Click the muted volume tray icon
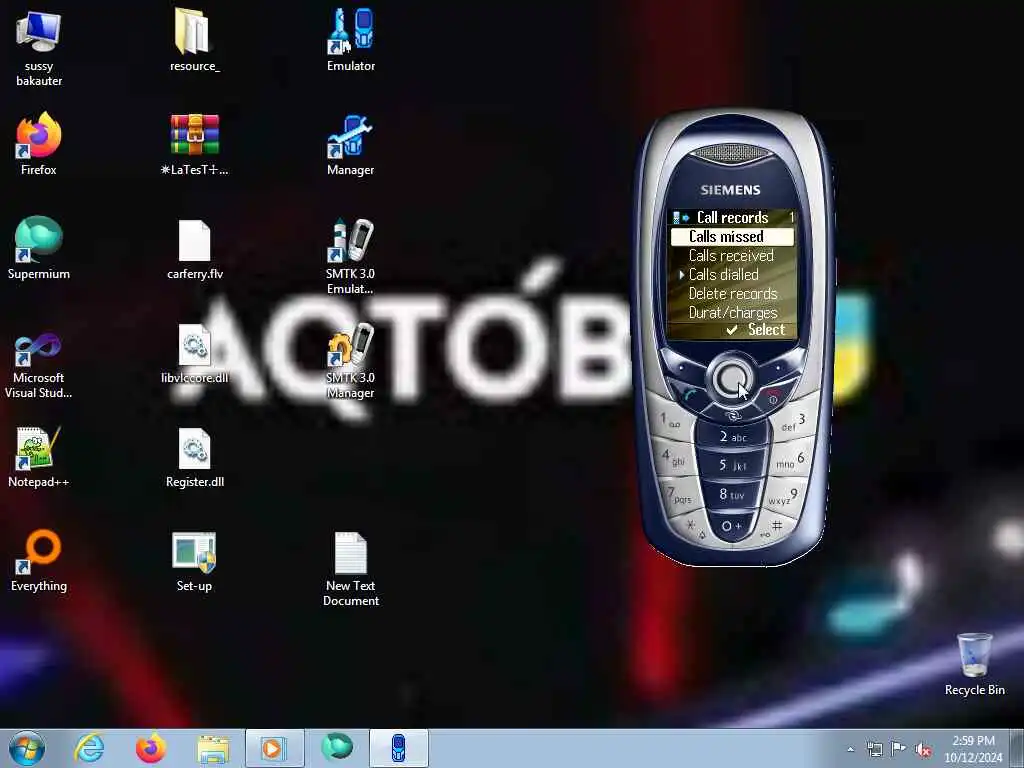The height and width of the screenshot is (768, 1024). [x=923, y=750]
